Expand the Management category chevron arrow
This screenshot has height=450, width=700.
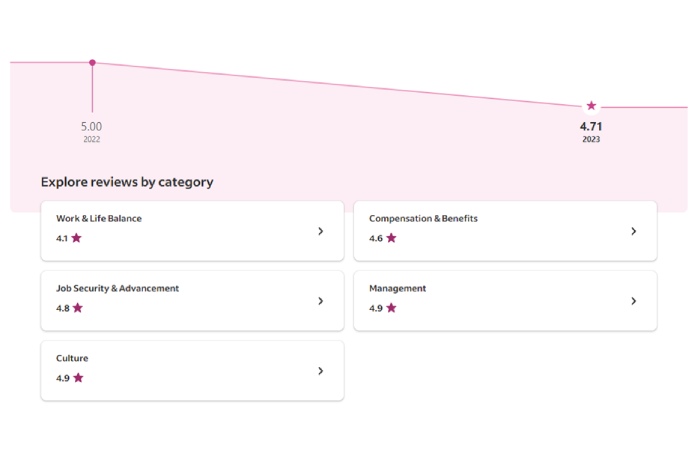pos(633,301)
